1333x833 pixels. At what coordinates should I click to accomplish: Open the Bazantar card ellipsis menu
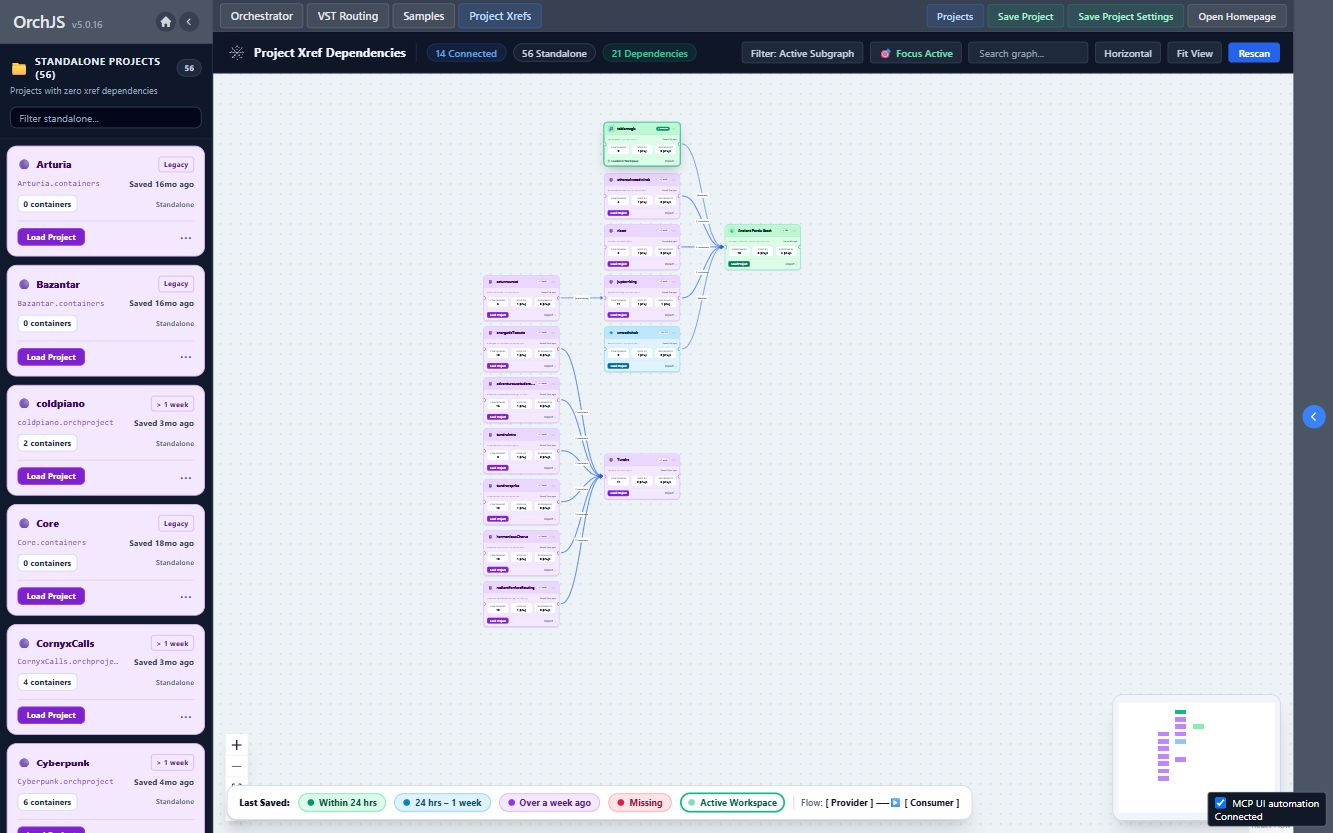pos(186,357)
